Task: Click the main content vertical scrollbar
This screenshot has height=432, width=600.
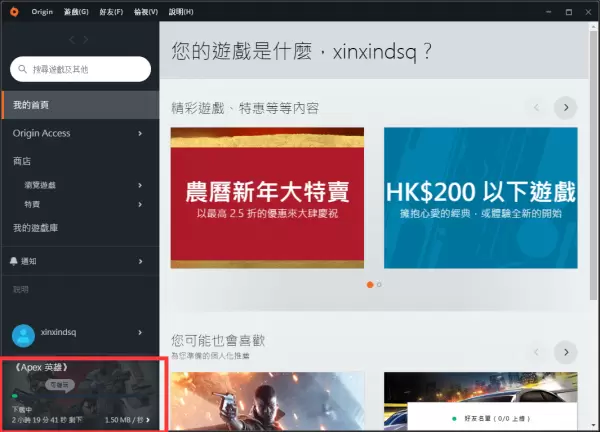Action: point(593,165)
